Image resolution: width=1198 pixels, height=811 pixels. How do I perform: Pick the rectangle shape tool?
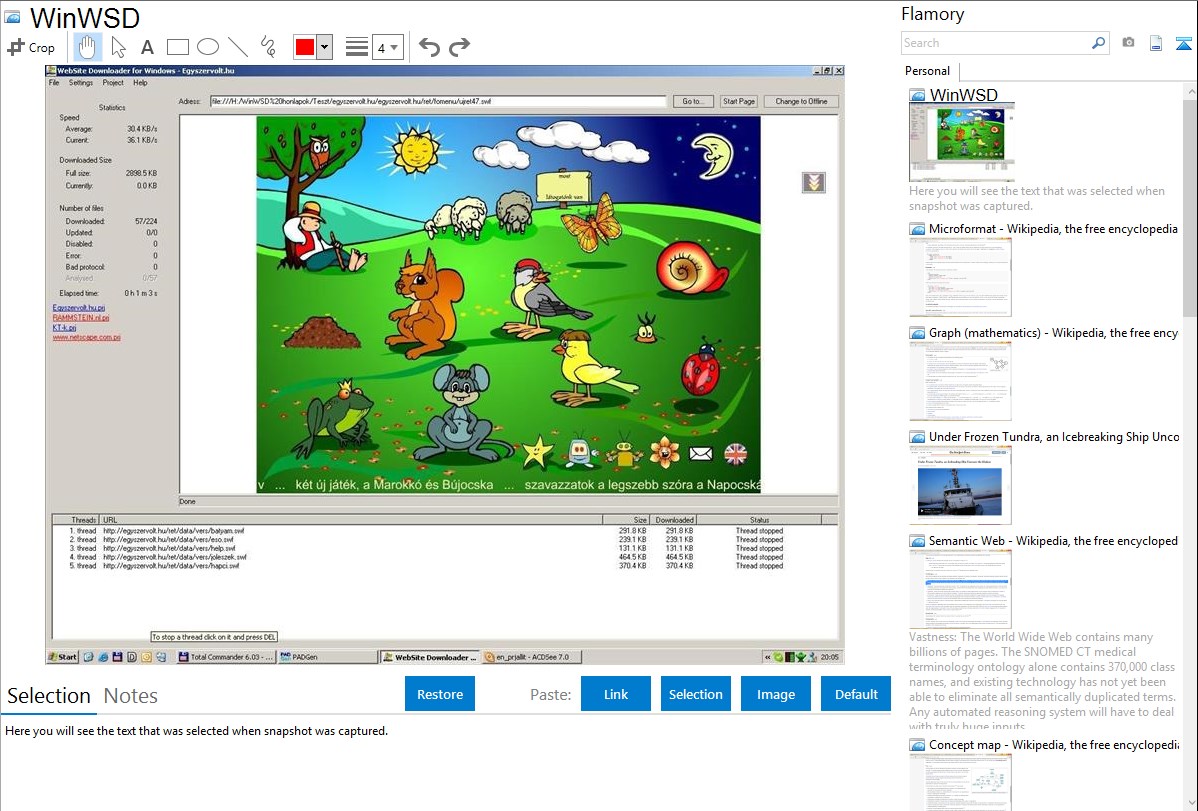pos(177,47)
